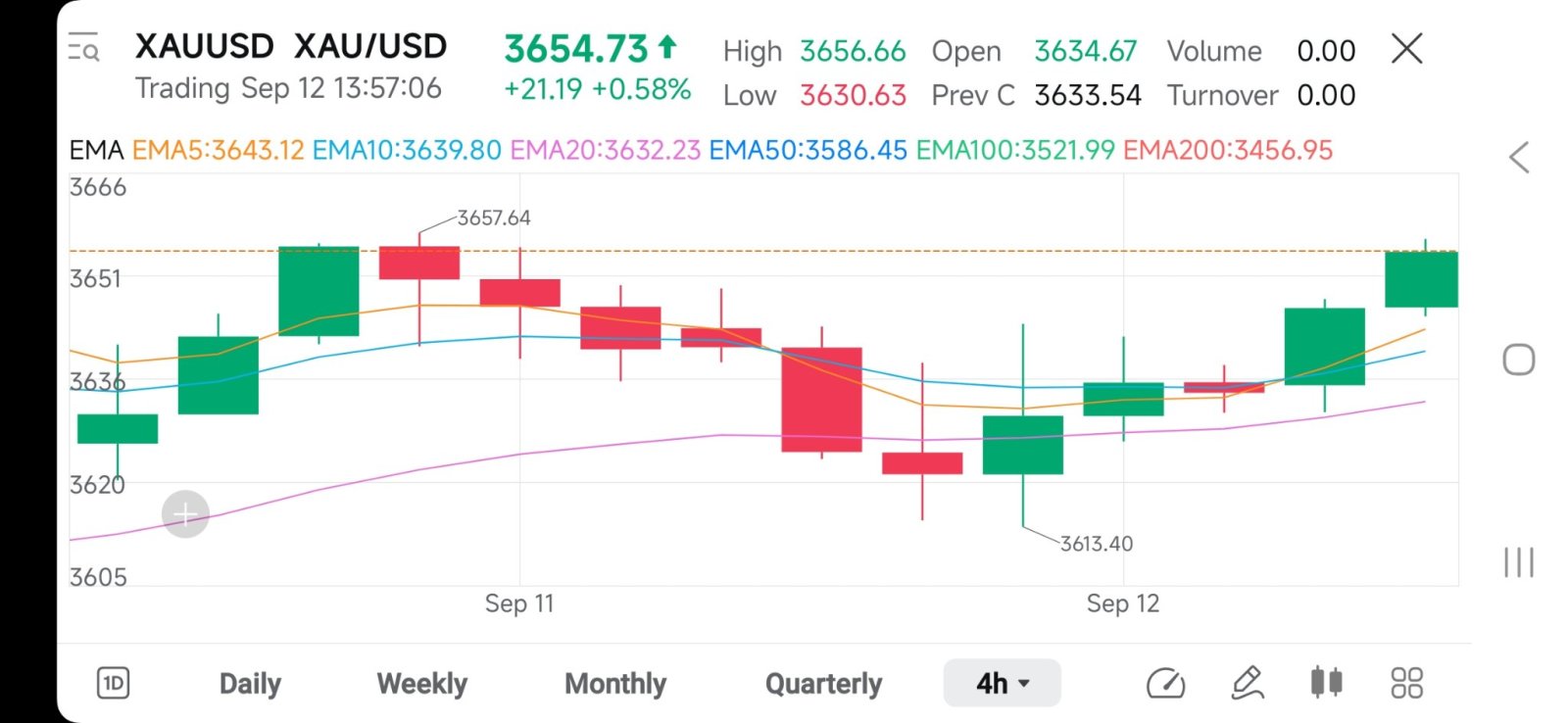Close the XAUUSD chart view
The width and height of the screenshot is (1568, 723).
pyautogui.click(x=1406, y=48)
